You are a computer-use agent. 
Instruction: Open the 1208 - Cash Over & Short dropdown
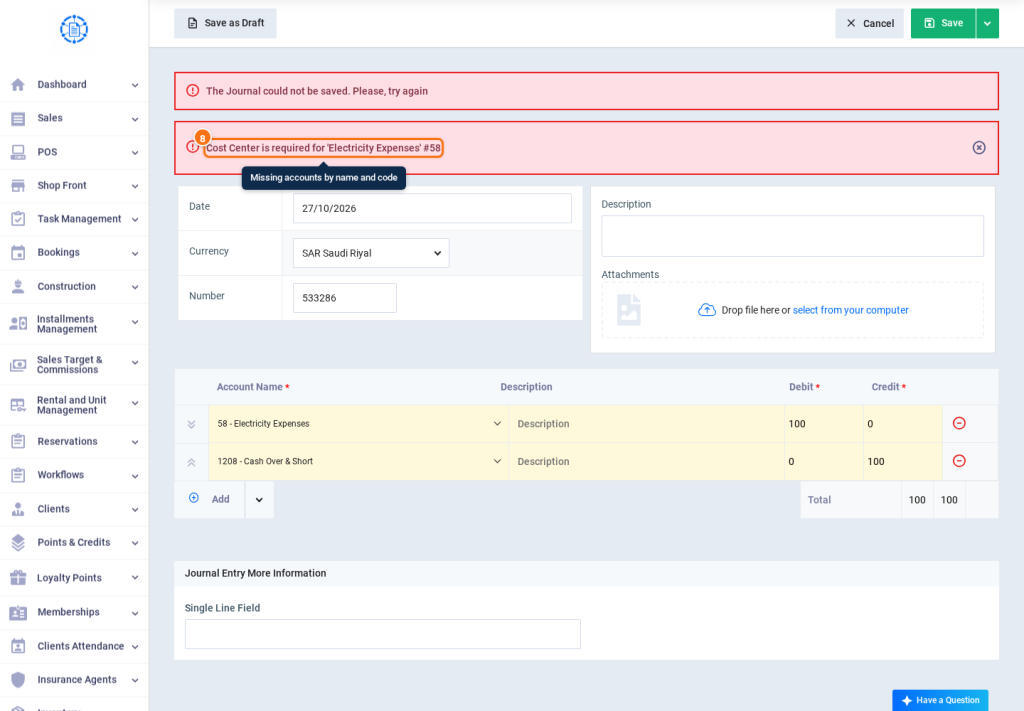pyautogui.click(x=359, y=462)
